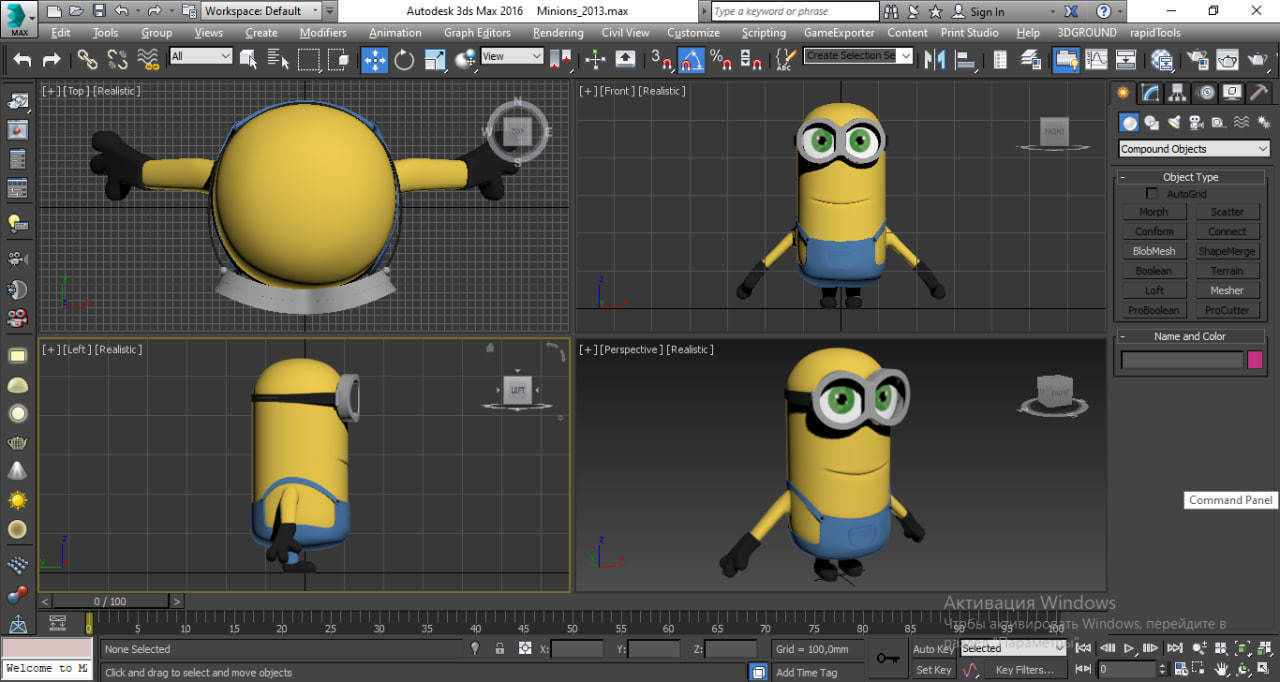This screenshot has height=682, width=1280.
Task: Select the Shapes category icon
Action: tap(1152, 122)
